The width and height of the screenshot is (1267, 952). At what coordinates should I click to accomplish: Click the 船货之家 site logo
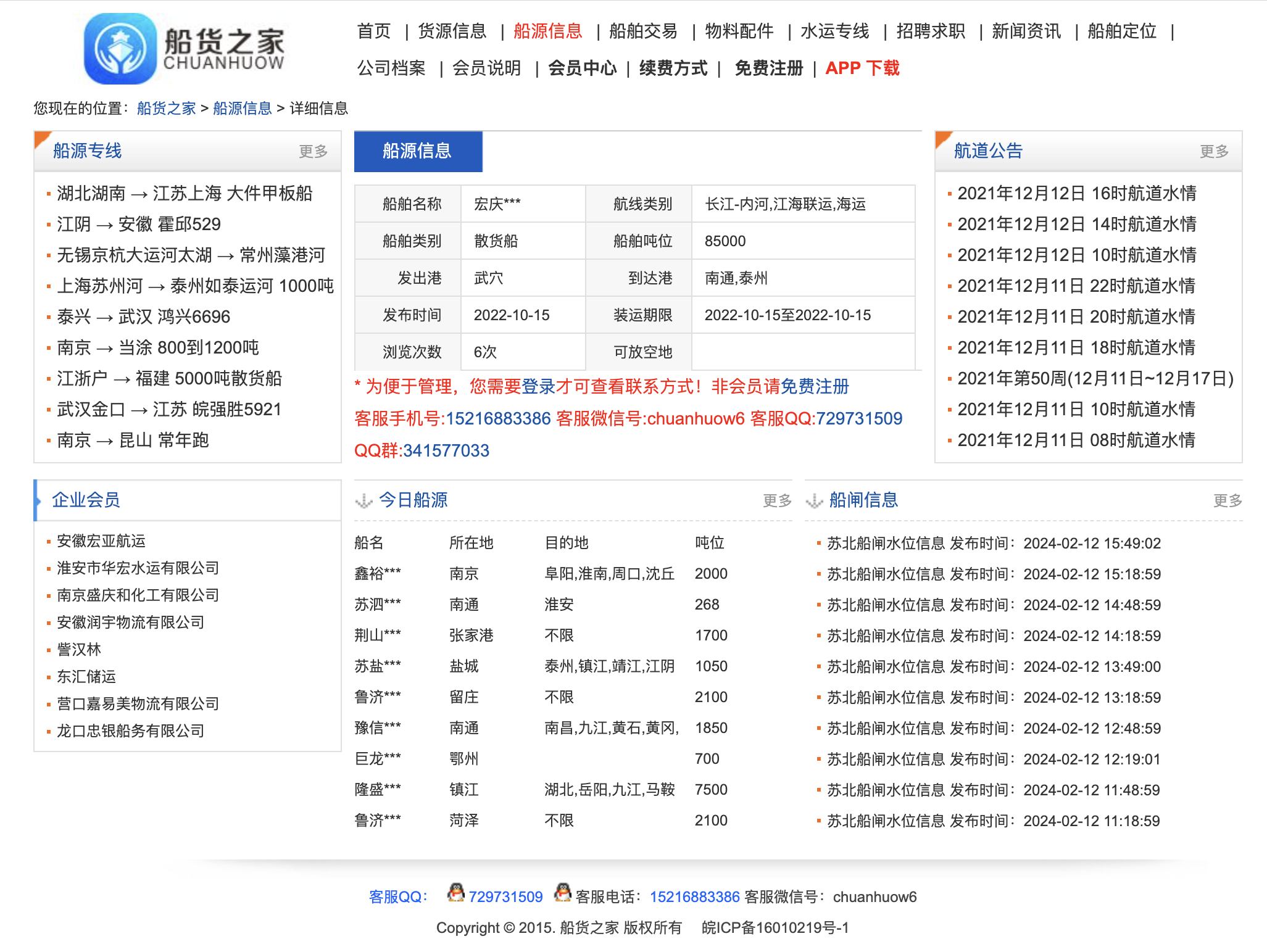point(184,49)
